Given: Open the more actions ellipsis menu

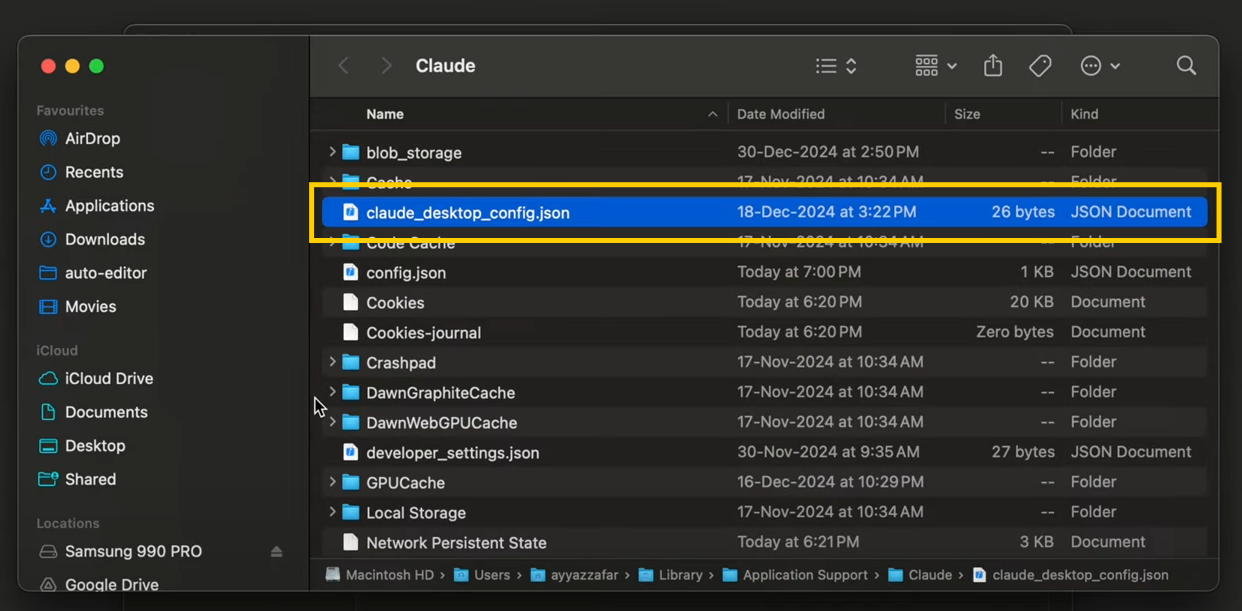Looking at the screenshot, I should (1100, 66).
